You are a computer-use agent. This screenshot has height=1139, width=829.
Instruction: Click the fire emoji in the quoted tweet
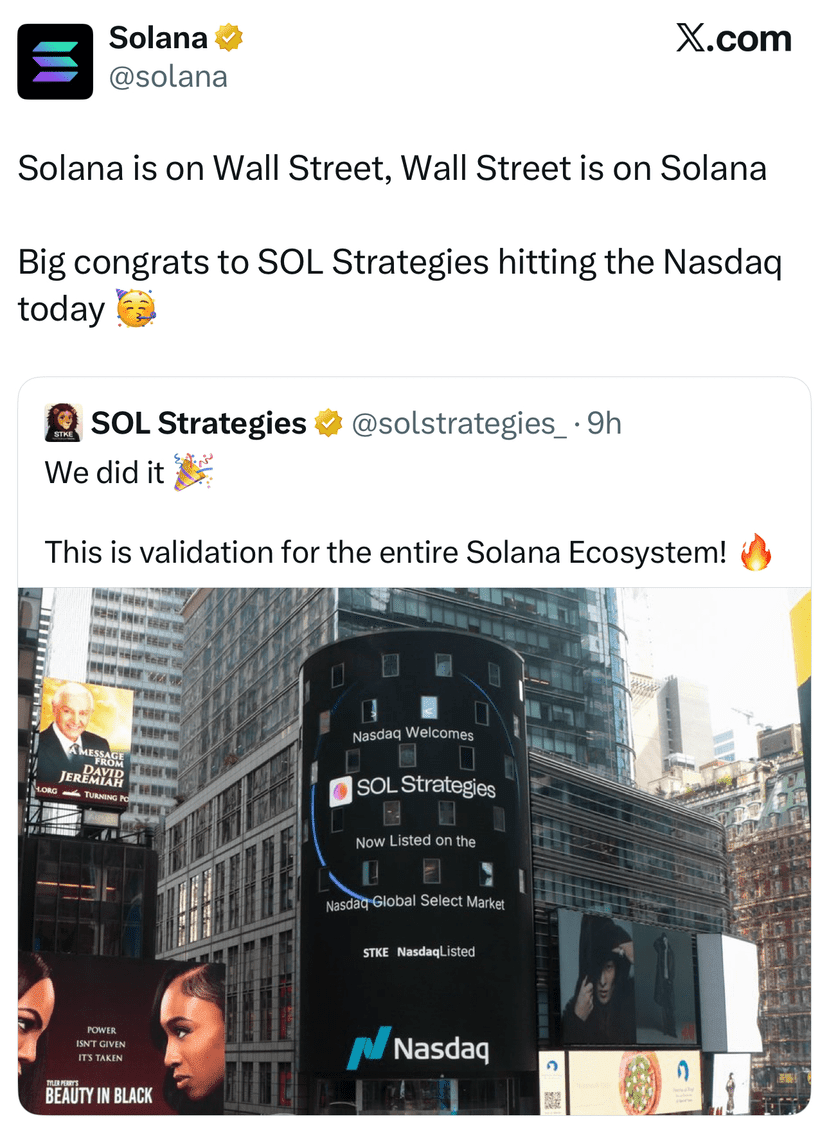(x=756, y=551)
